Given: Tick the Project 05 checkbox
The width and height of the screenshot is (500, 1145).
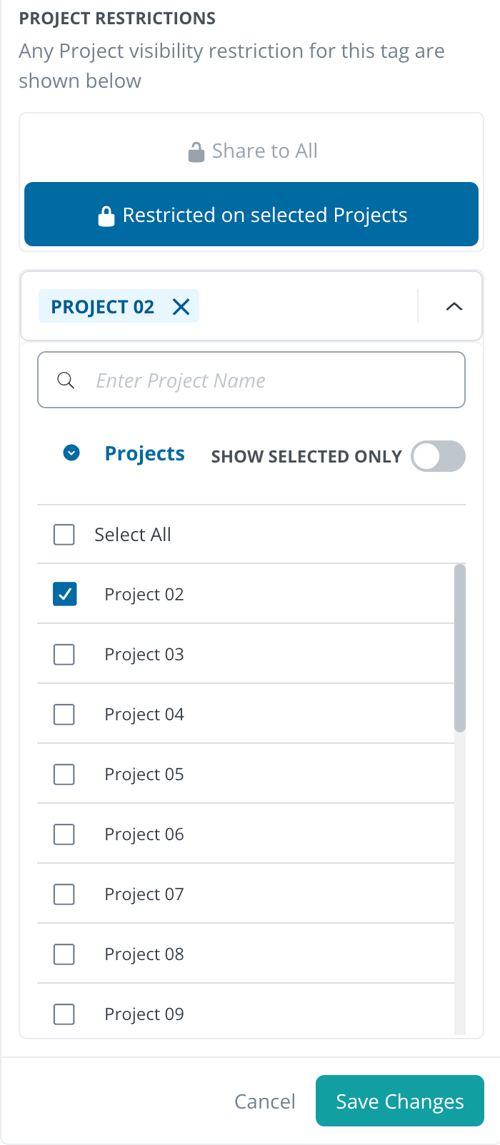Looking at the screenshot, I should (64, 774).
